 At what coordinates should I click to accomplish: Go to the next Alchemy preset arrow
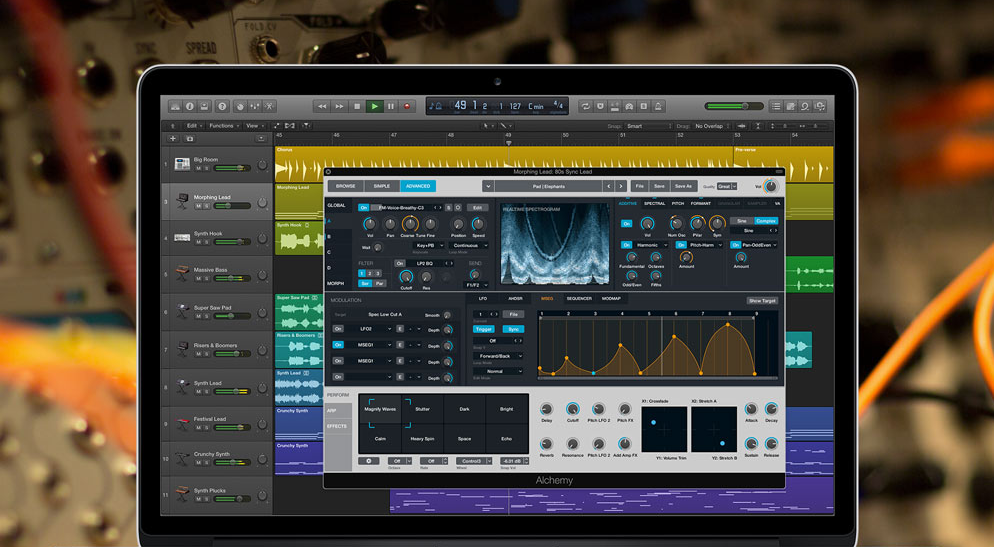click(x=621, y=186)
